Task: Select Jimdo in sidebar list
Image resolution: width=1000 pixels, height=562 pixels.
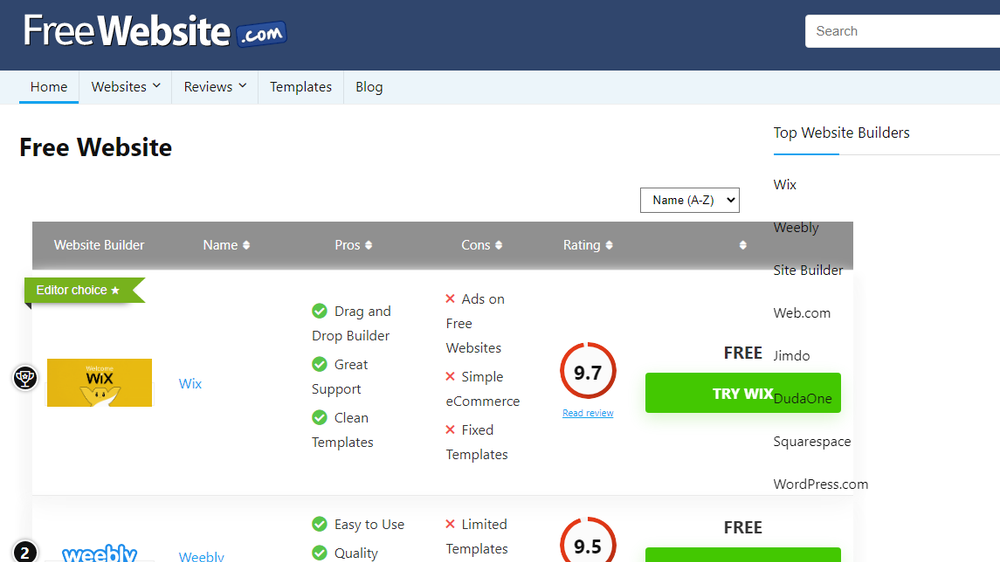Action: (791, 355)
